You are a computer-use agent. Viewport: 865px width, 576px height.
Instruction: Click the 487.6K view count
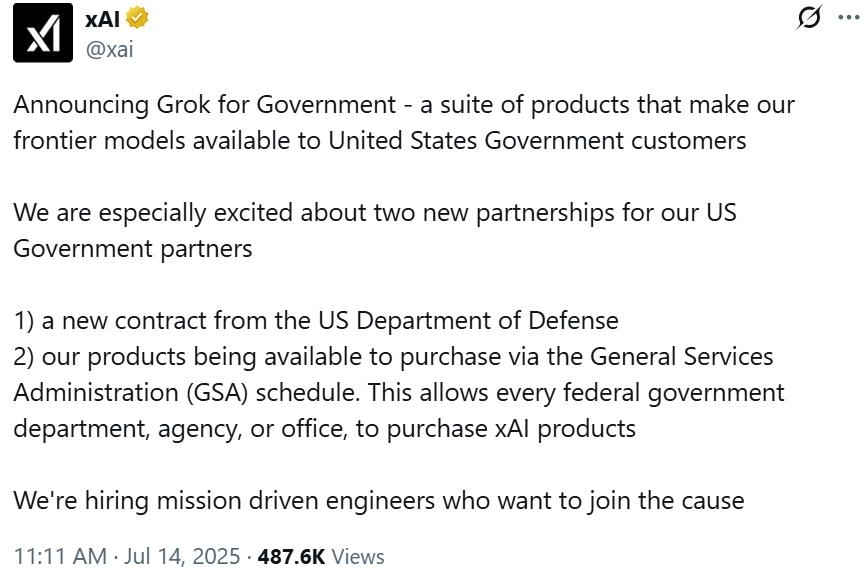(x=291, y=556)
